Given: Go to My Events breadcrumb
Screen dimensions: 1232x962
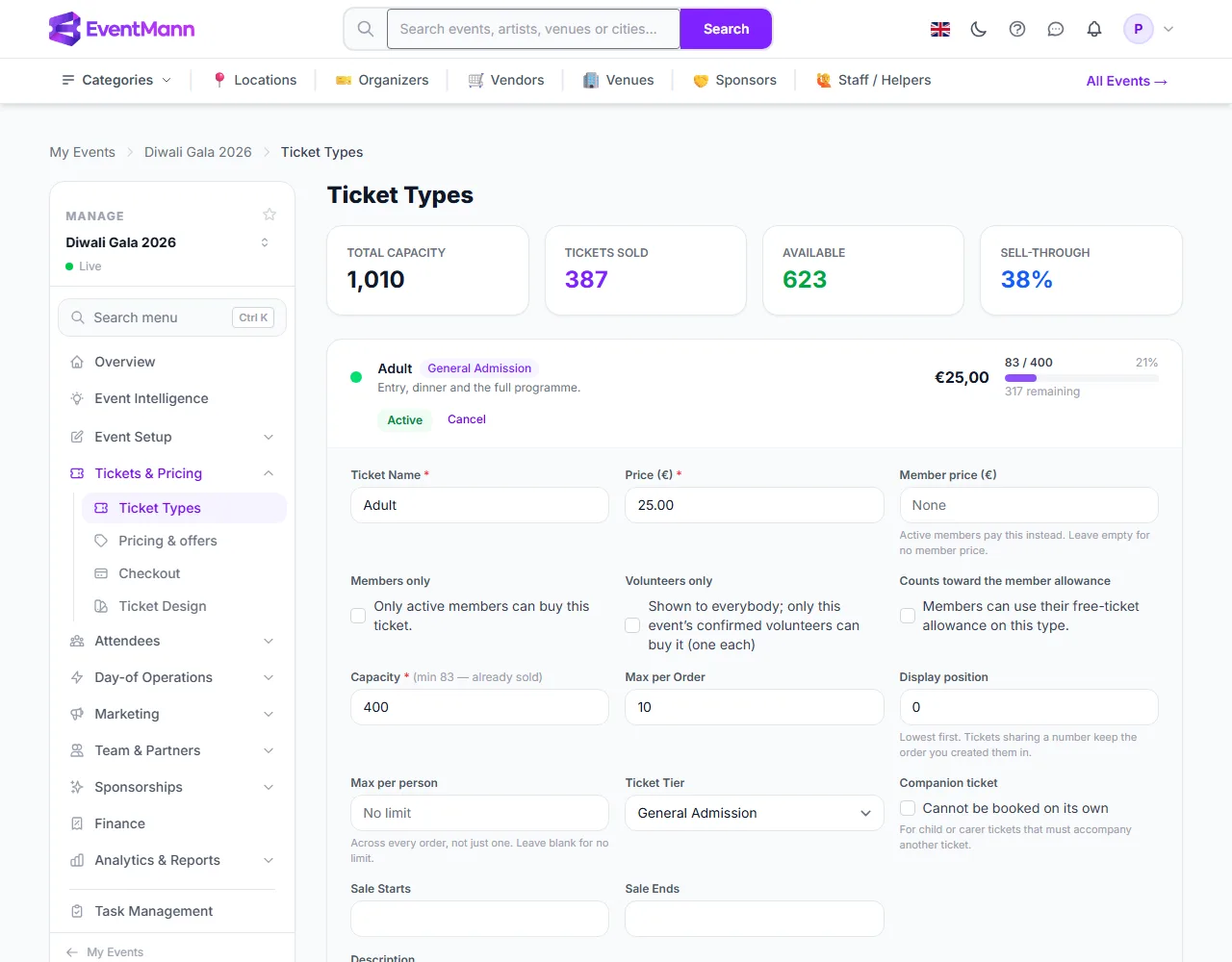Looking at the screenshot, I should [83, 152].
